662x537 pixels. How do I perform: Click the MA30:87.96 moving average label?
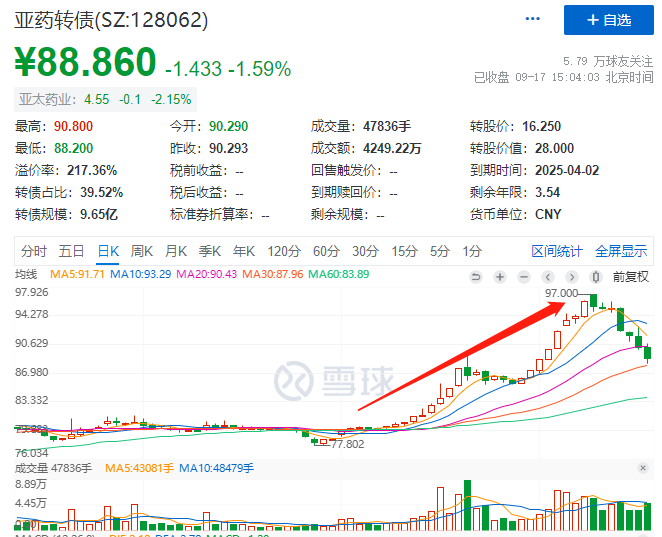[x=273, y=274]
